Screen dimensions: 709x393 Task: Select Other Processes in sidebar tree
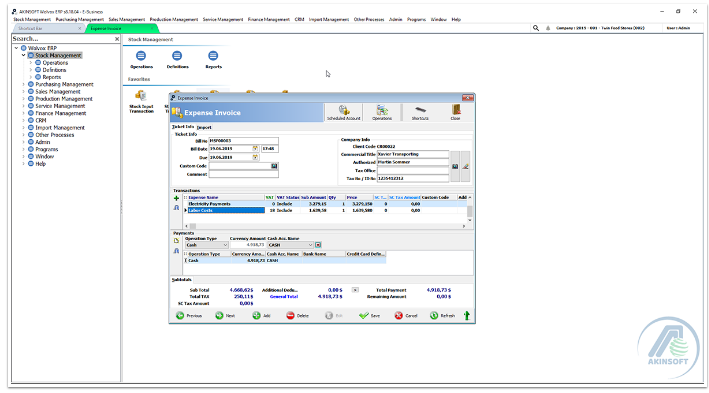coord(54,135)
